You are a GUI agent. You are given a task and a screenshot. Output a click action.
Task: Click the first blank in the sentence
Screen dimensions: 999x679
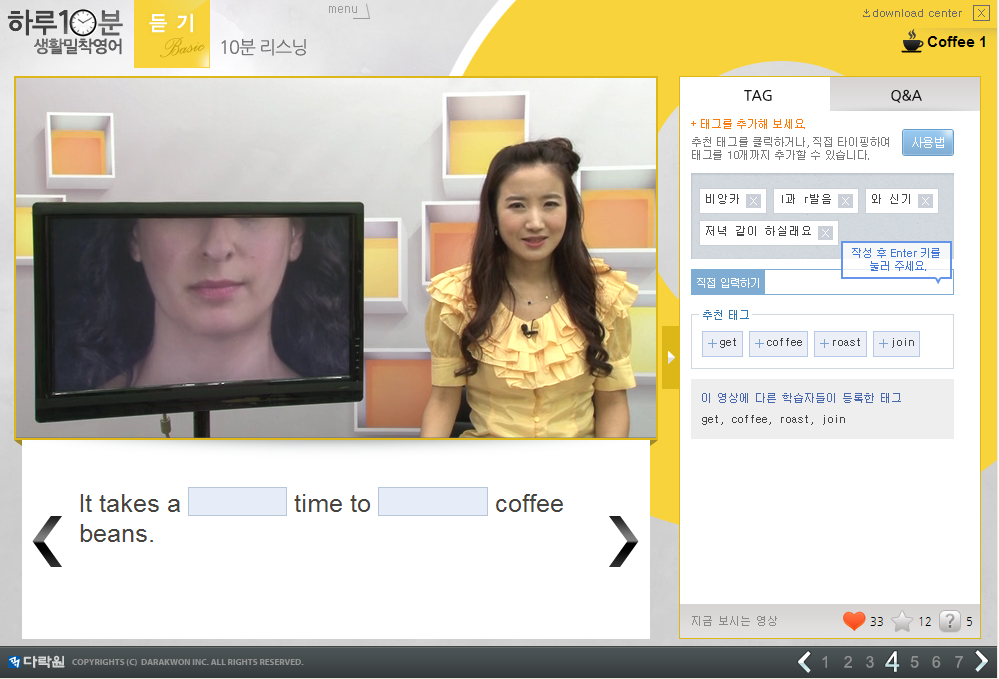(237, 502)
